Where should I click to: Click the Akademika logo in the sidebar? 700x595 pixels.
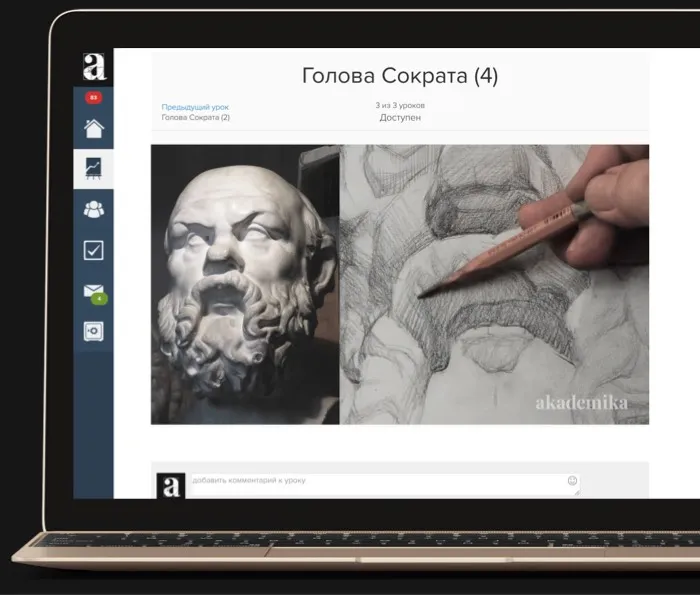(x=94, y=67)
